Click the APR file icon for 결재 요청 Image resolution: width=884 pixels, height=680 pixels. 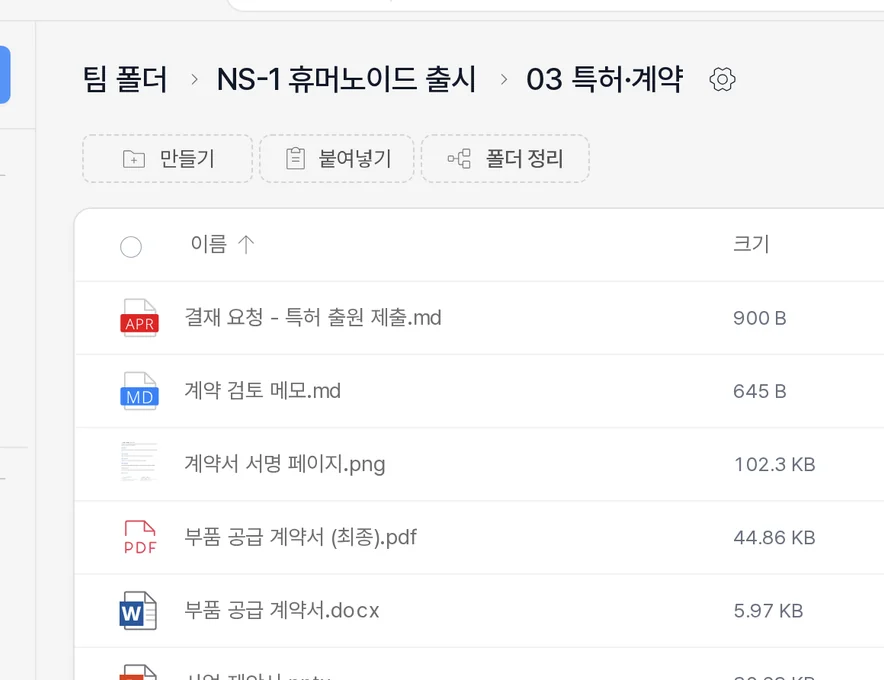point(139,318)
